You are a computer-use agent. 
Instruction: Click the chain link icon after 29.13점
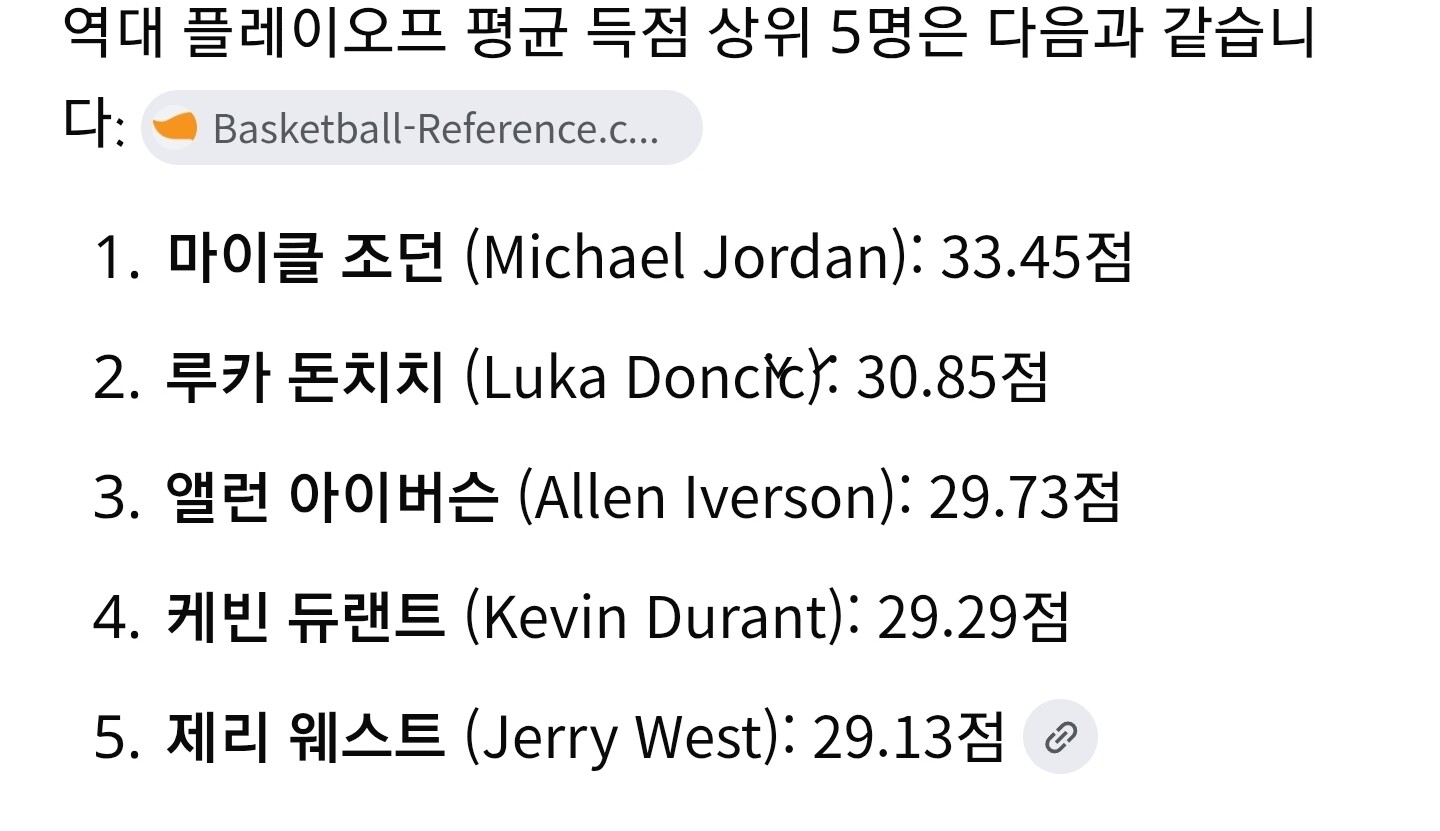pos(1060,738)
